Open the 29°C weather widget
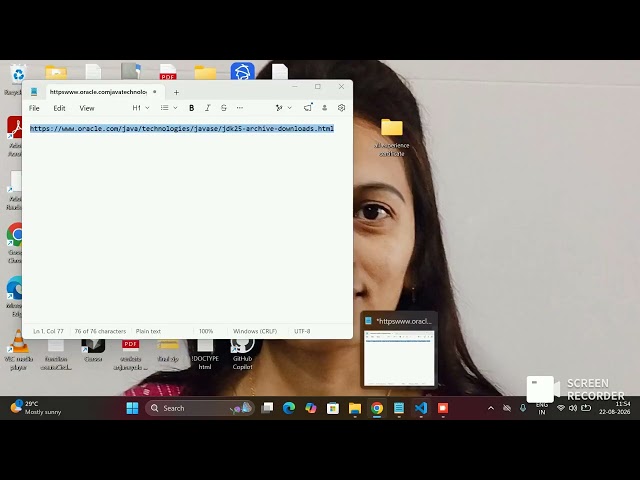 [36, 408]
